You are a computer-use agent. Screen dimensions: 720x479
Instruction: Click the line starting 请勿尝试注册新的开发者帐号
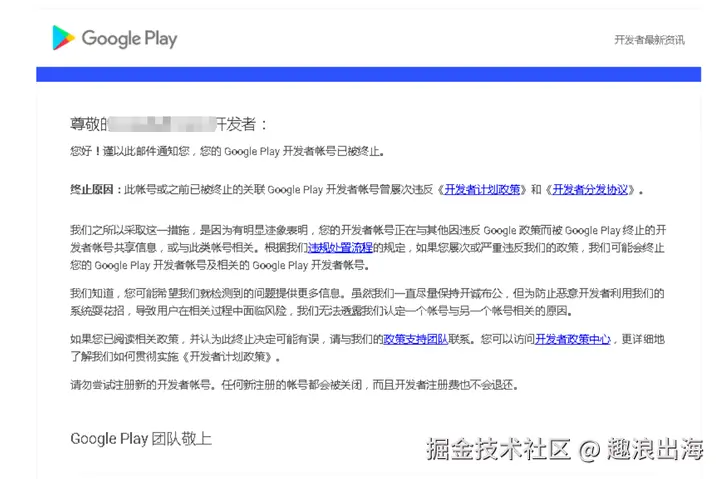click(294, 385)
